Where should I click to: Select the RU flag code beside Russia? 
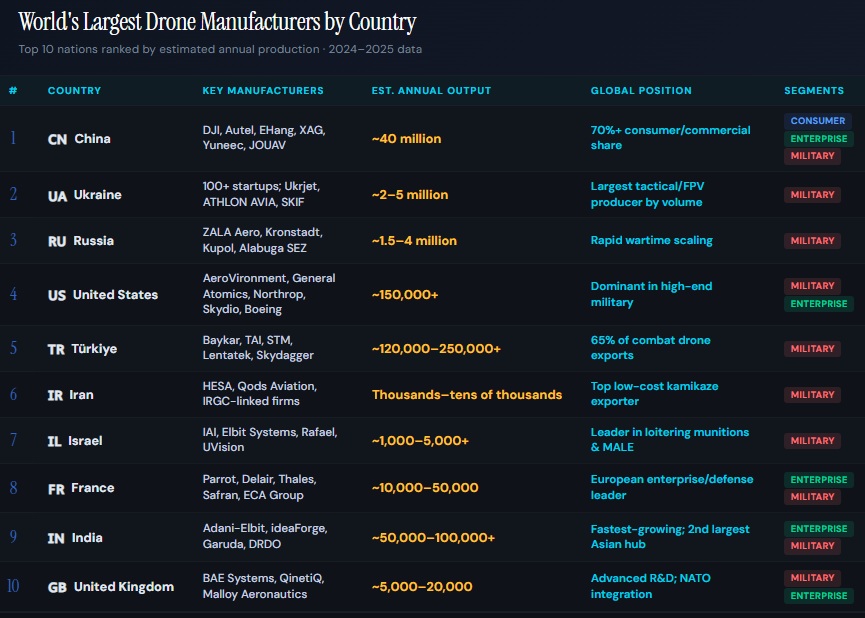pyautogui.click(x=57, y=241)
